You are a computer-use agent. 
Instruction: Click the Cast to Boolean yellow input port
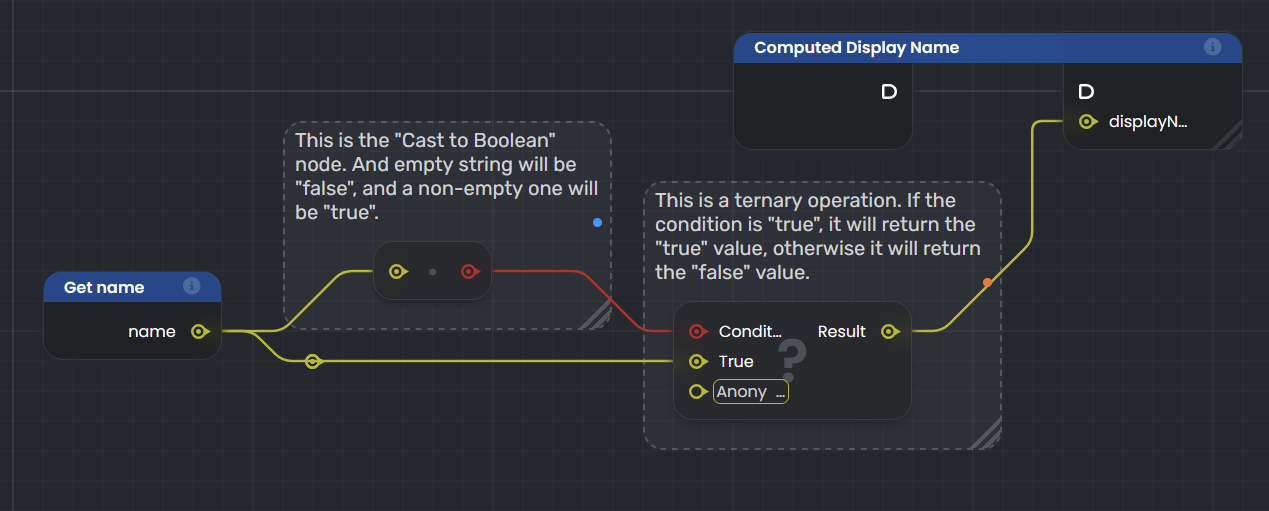coord(397,271)
